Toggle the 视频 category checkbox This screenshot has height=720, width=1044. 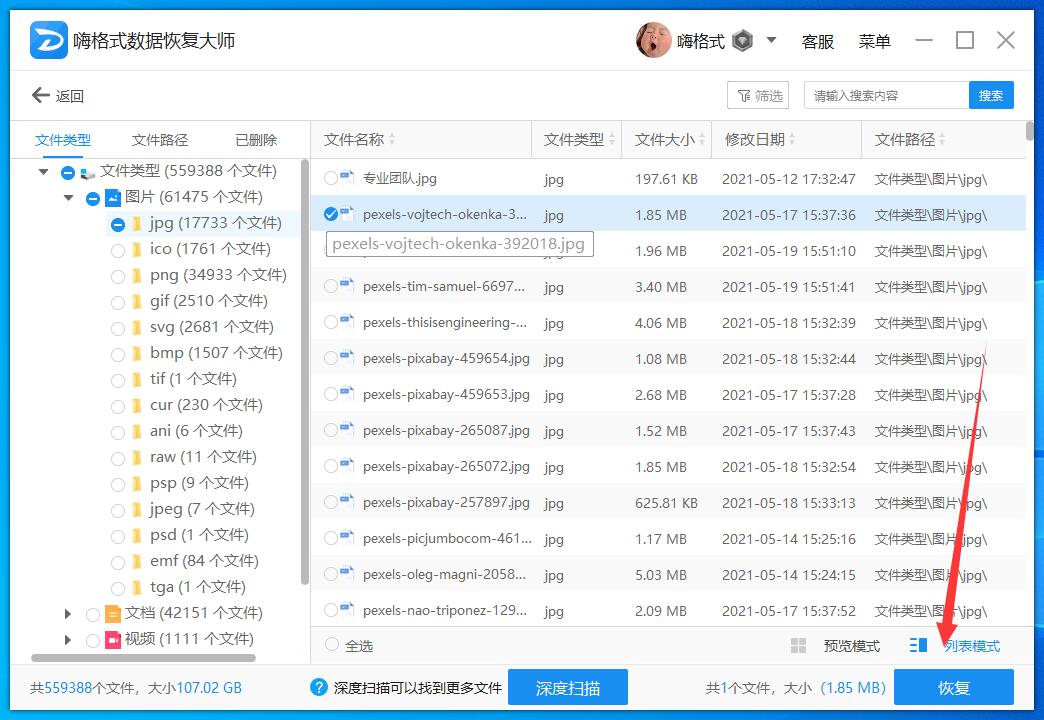(x=93, y=640)
